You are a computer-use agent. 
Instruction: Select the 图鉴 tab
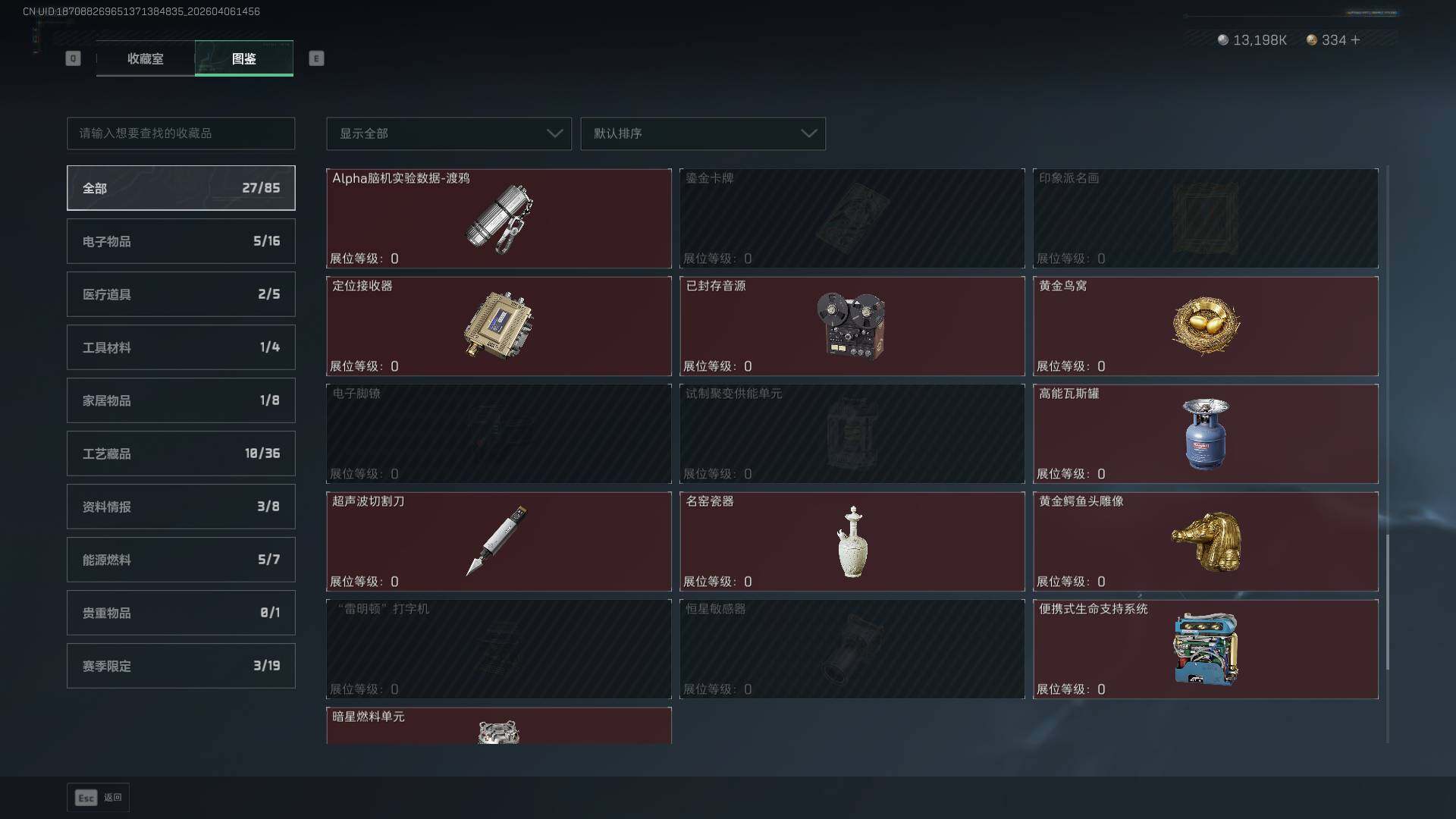pos(244,58)
